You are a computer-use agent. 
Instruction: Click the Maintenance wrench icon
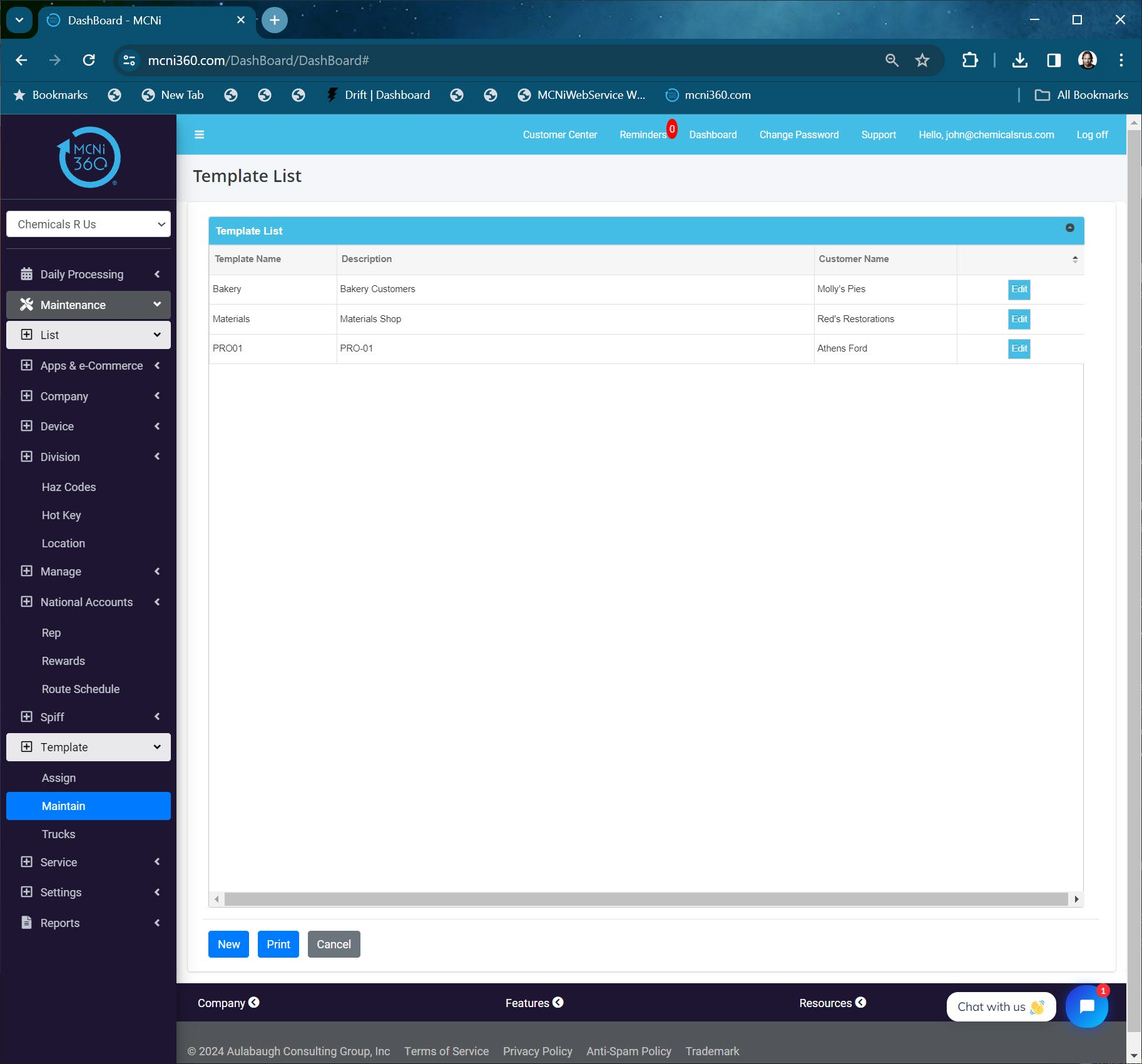tap(26, 305)
